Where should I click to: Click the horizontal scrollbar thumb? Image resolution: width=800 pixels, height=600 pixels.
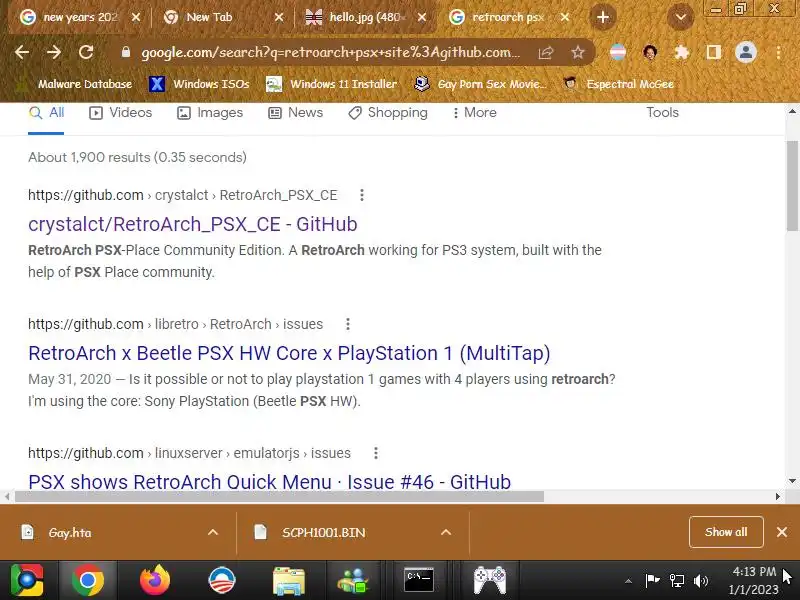click(279, 496)
